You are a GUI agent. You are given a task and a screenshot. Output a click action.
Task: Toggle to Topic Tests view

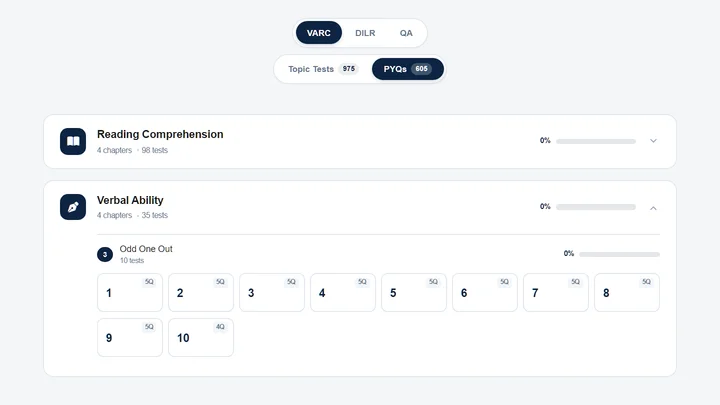(x=322, y=69)
